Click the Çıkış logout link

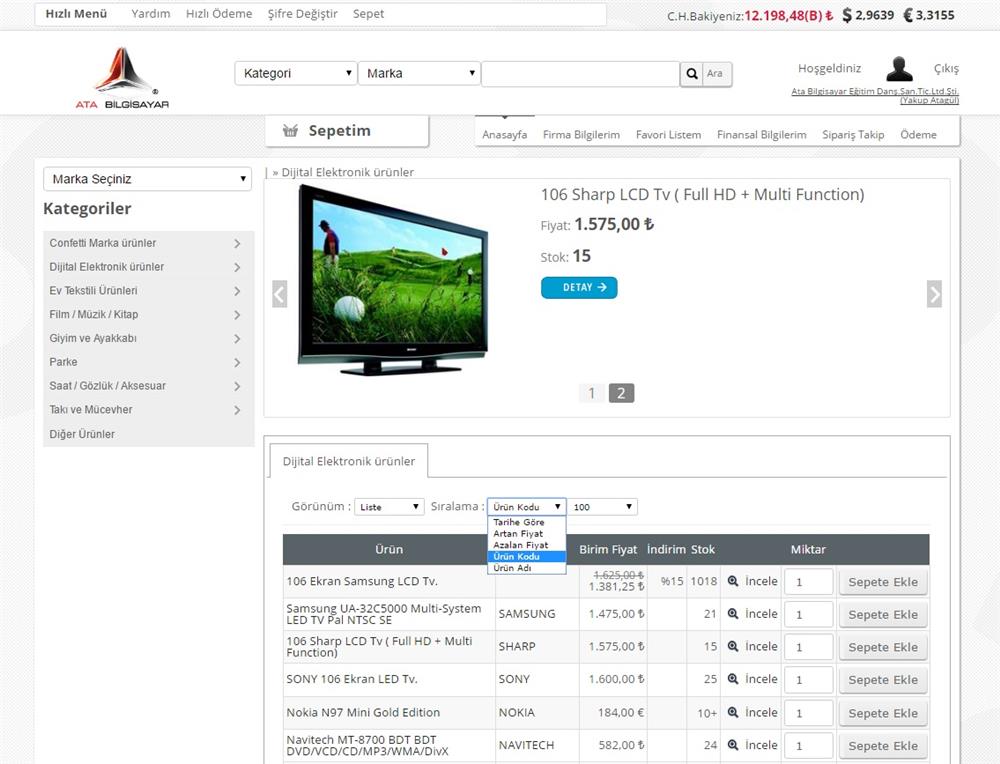[946, 68]
